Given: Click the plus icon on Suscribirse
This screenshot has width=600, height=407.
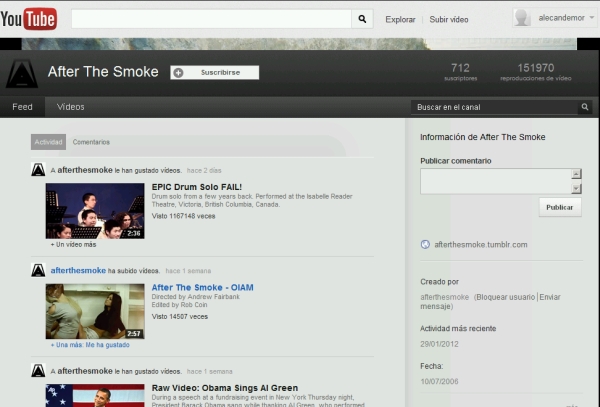Looking at the screenshot, I should [x=178, y=73].
